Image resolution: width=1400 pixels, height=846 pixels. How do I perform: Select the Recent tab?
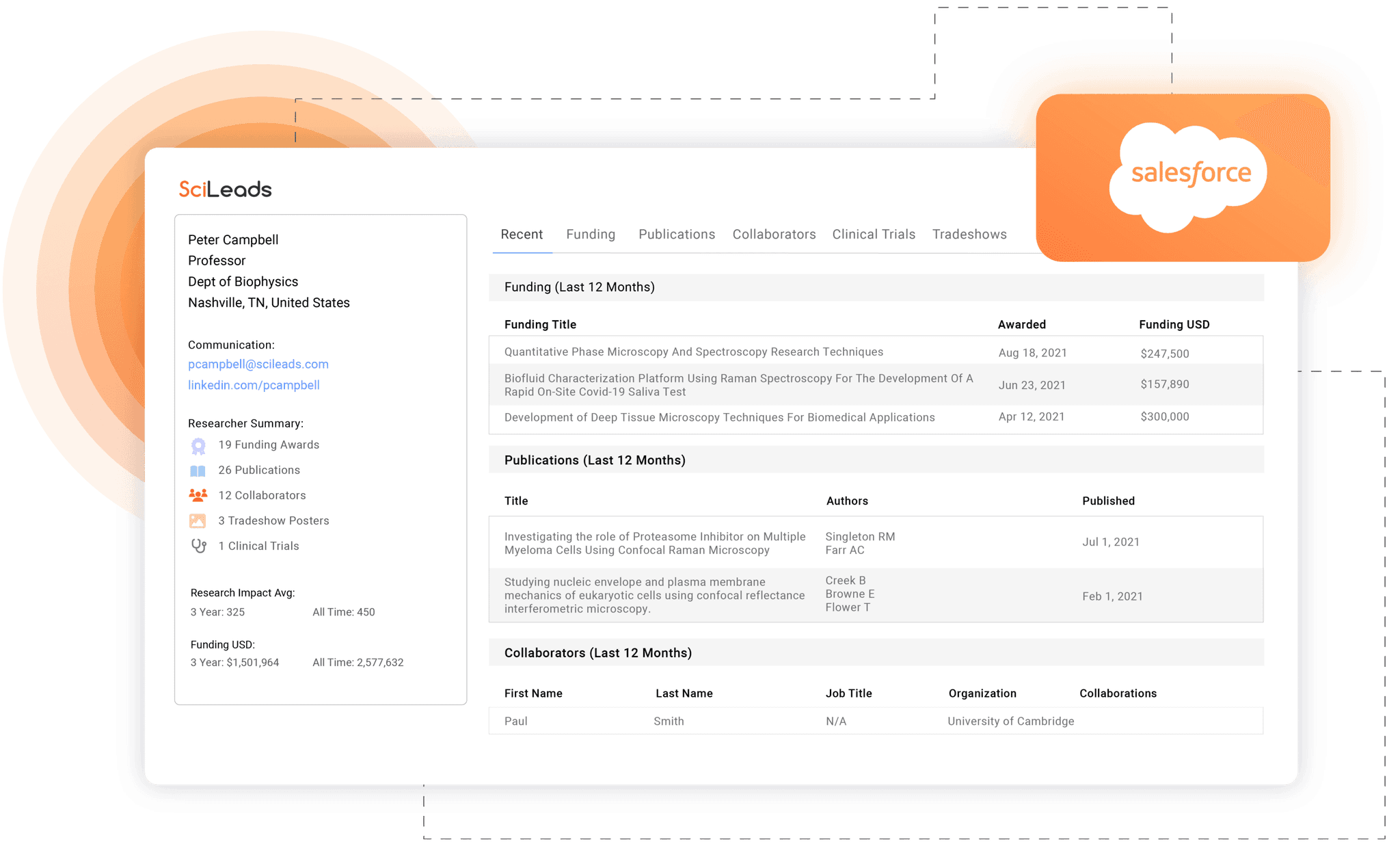(522, 235)
